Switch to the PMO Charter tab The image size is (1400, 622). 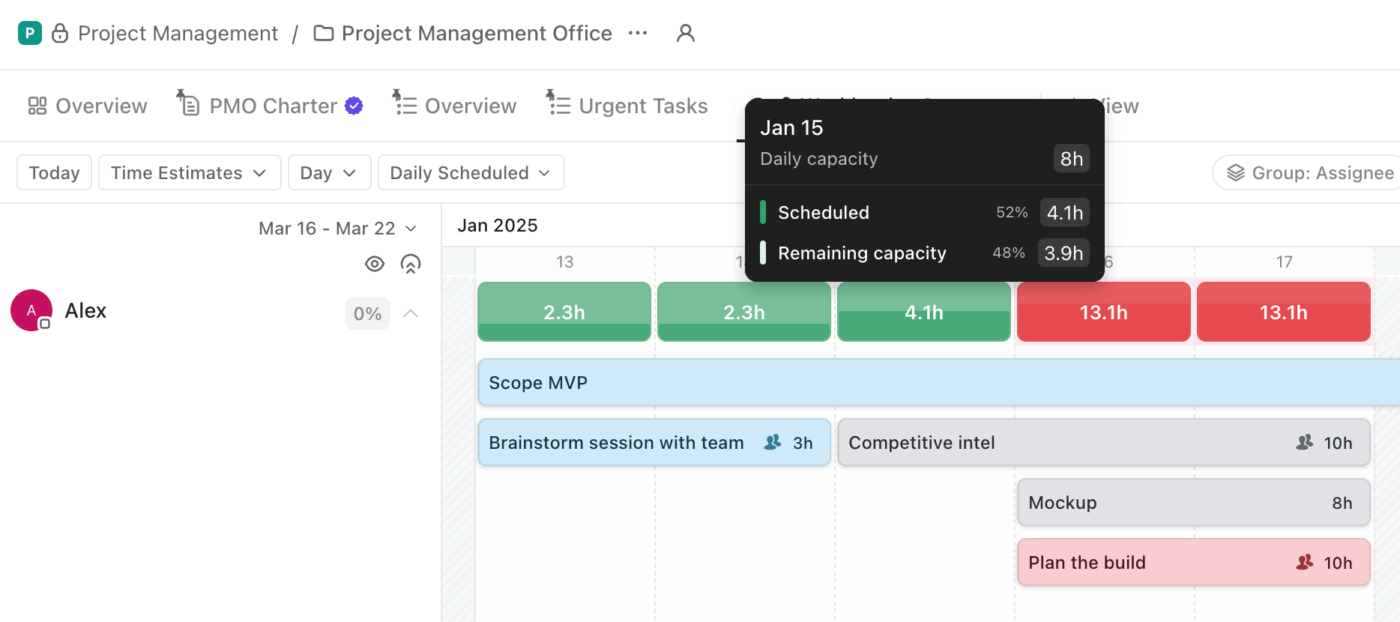270,106
